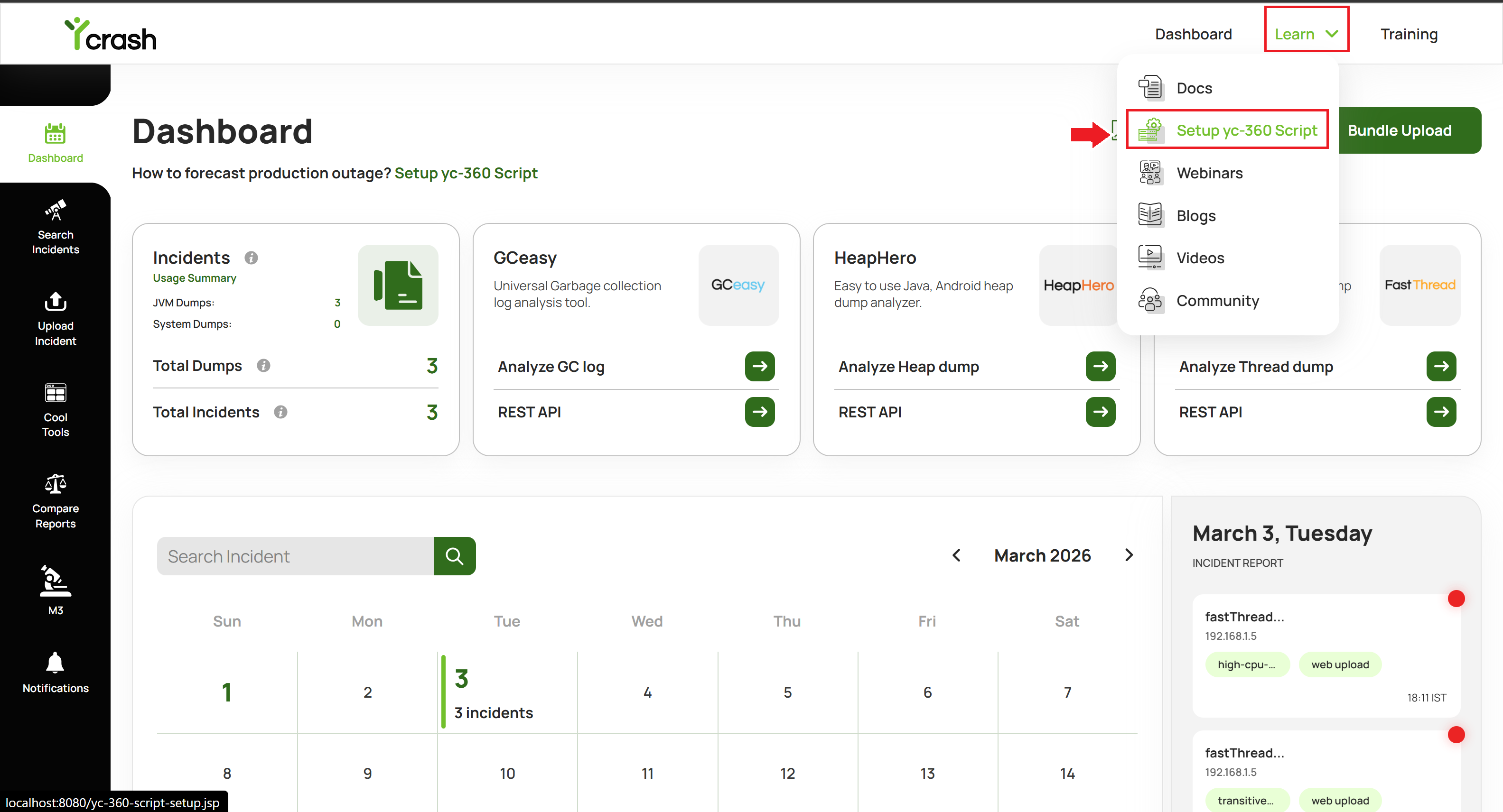Click info icon beside Total Incidents
The image size is (1503, 812).
tap(280, 412)
